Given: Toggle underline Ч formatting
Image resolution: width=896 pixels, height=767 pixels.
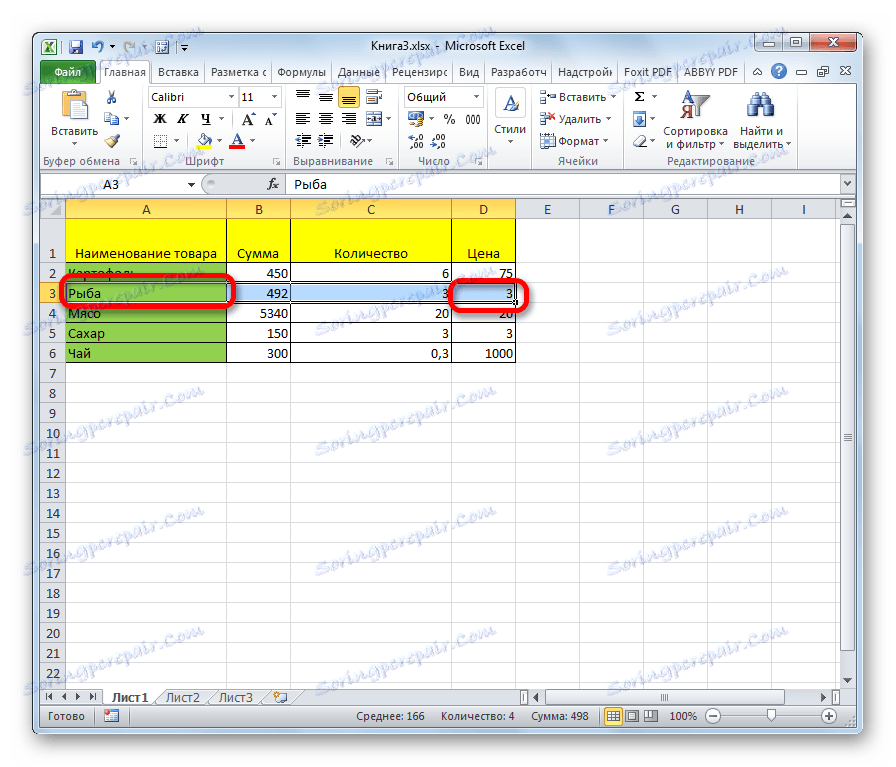Looking at the screenshot, I should coord(206,119).
